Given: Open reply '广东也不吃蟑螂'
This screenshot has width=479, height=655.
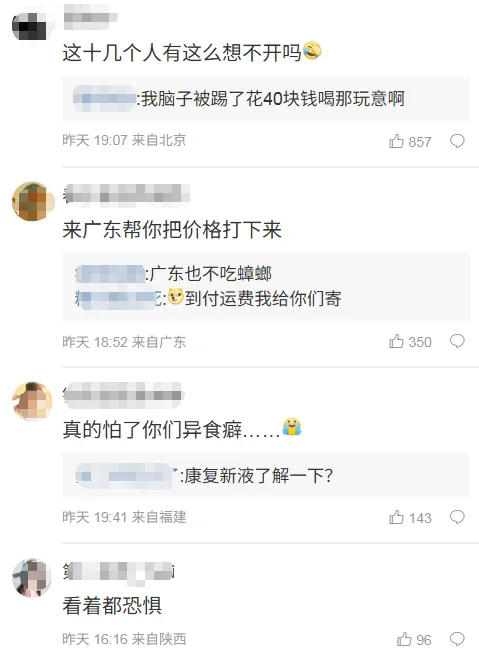Looking at the screenshot, I should pyautogui.click(x=210, y=274).
